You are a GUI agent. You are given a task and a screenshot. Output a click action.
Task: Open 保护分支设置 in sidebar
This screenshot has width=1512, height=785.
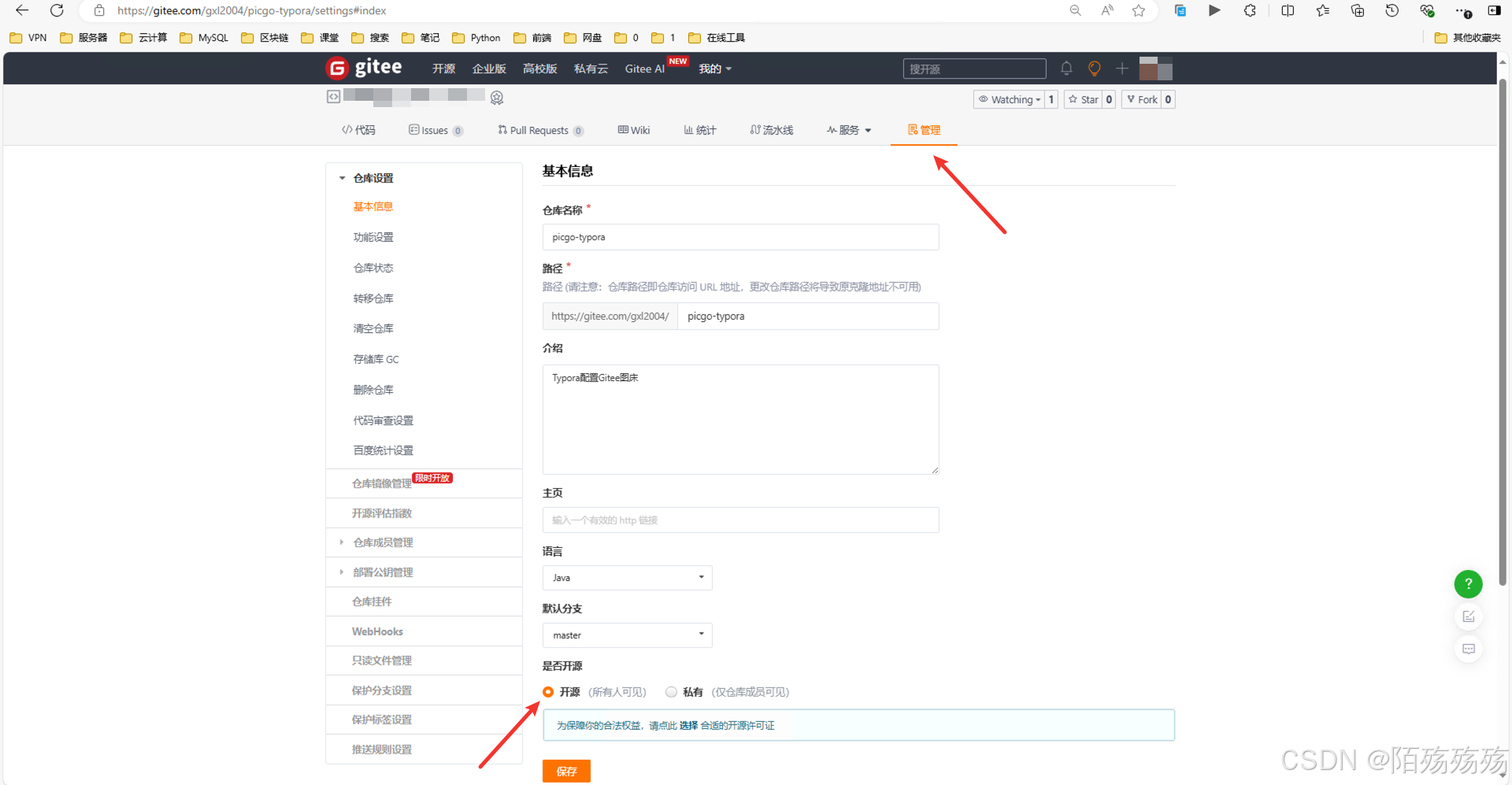382,691
